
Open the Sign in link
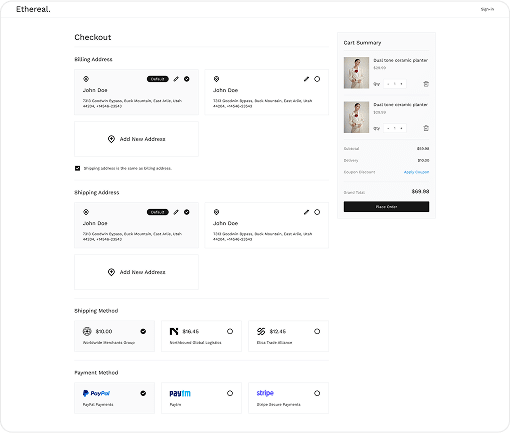point(487,9)
